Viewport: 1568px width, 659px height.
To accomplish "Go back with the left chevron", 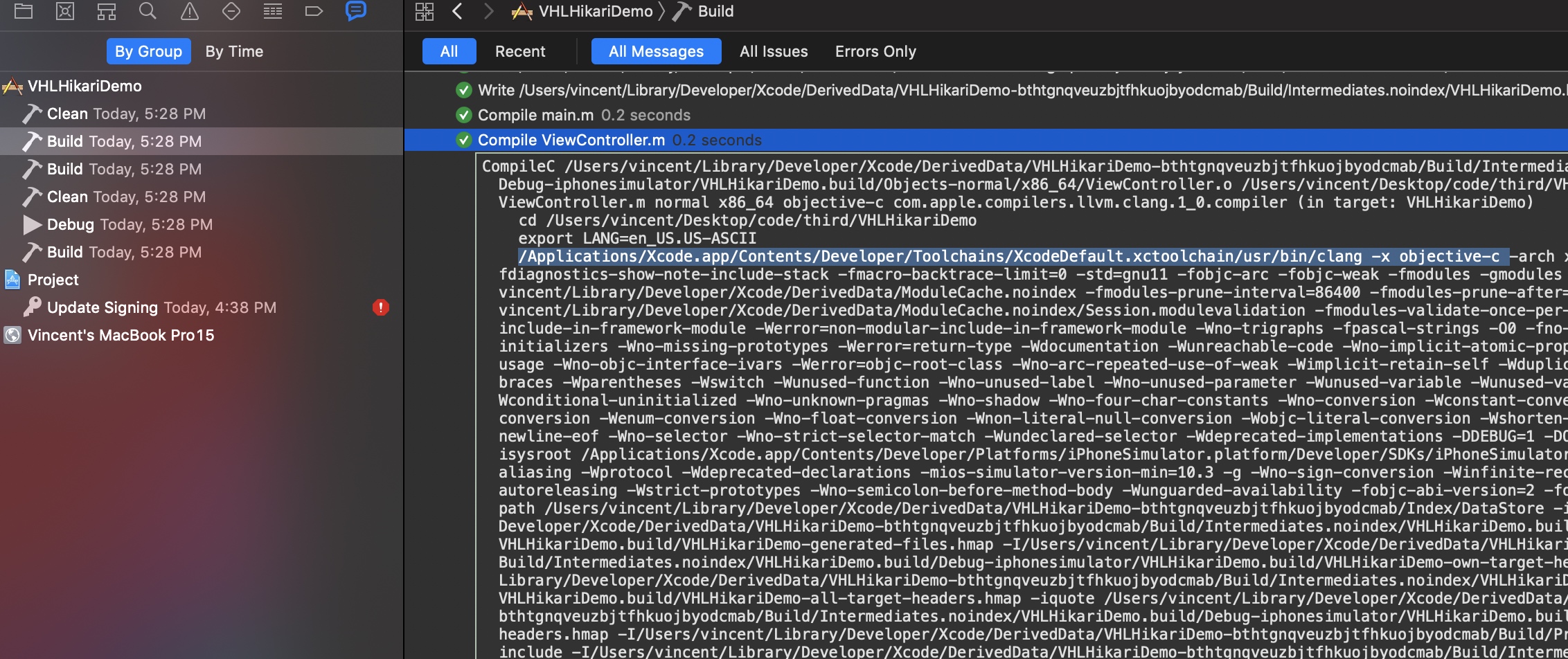I will pyautogui.click(x=457, y=11).
